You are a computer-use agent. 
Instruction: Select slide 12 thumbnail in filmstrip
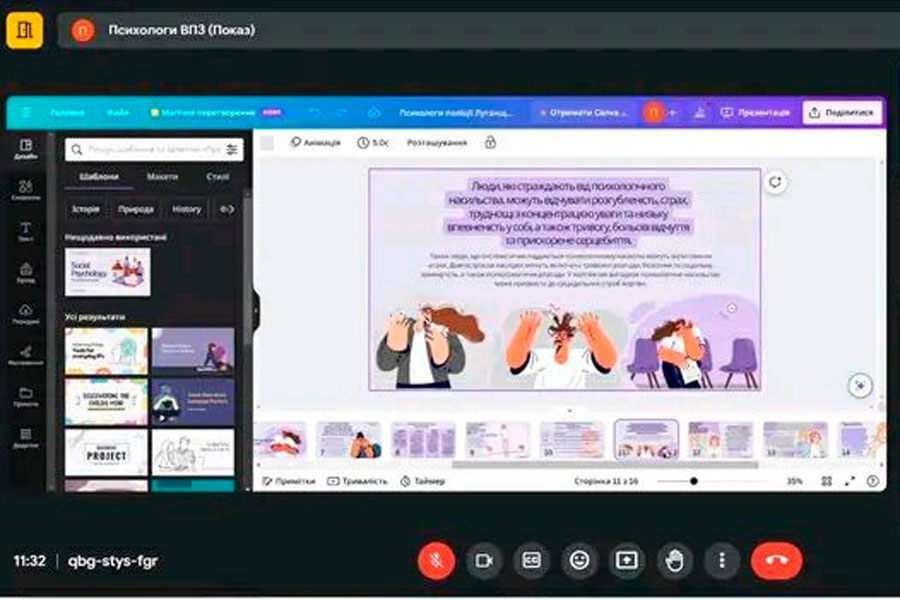(x=720, y=440)
